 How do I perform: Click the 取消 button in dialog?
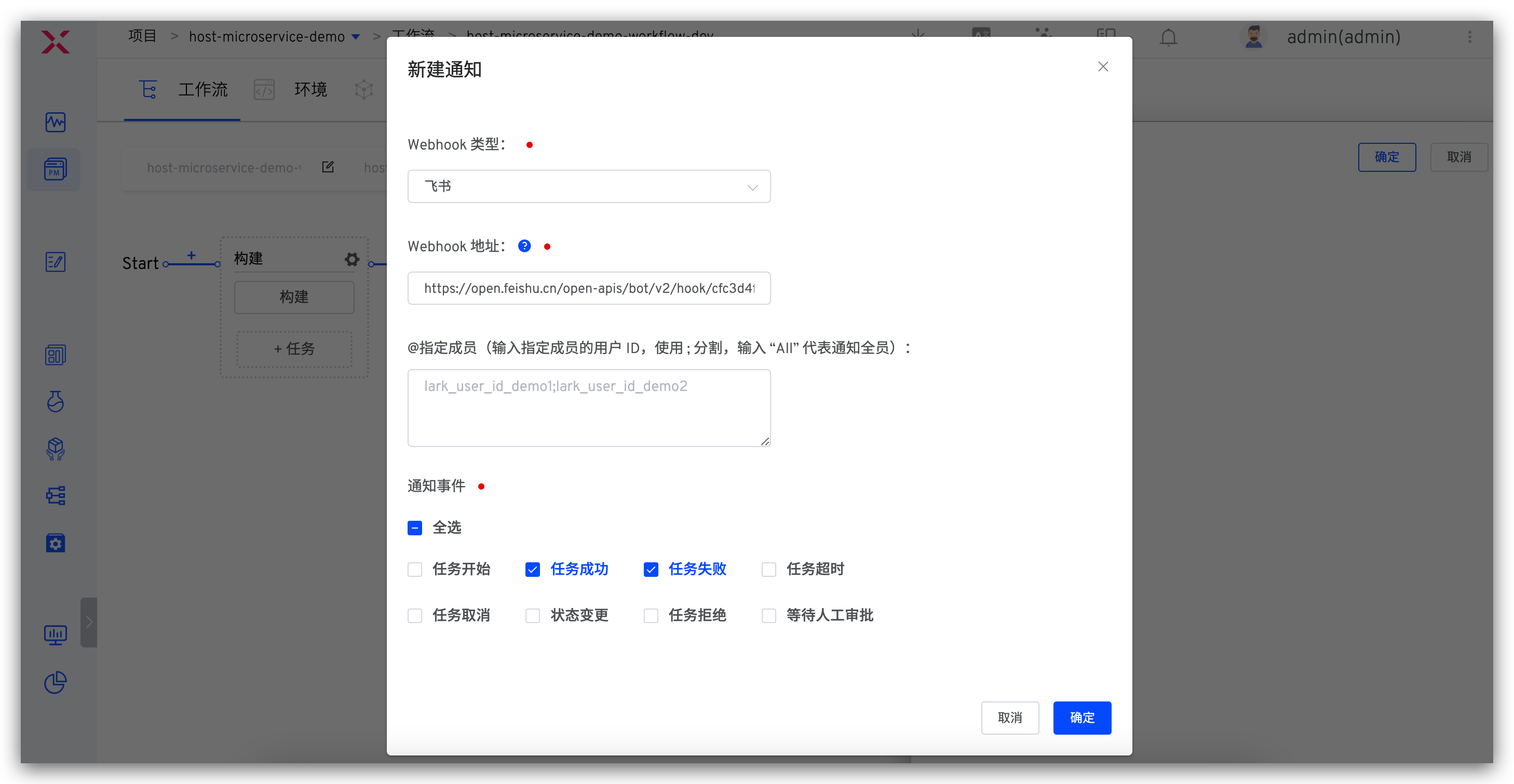pos(1010,718)
